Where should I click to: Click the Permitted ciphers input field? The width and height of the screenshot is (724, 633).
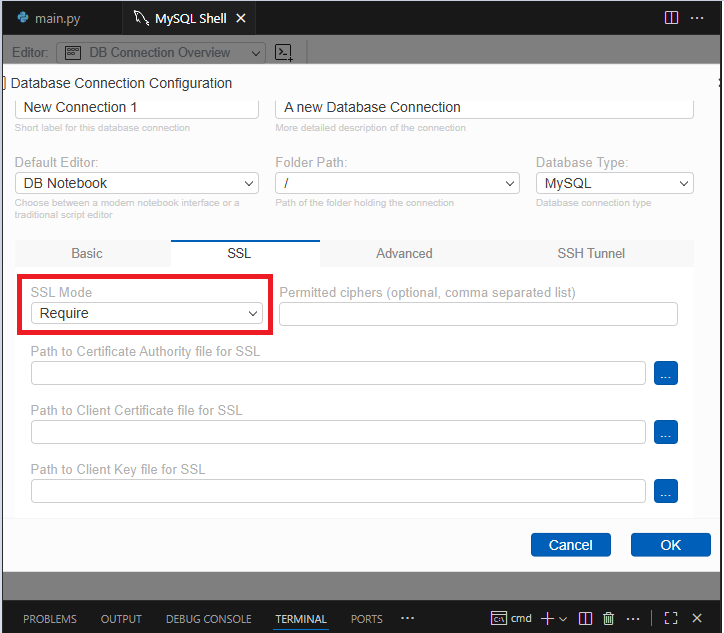pos(478,314)
